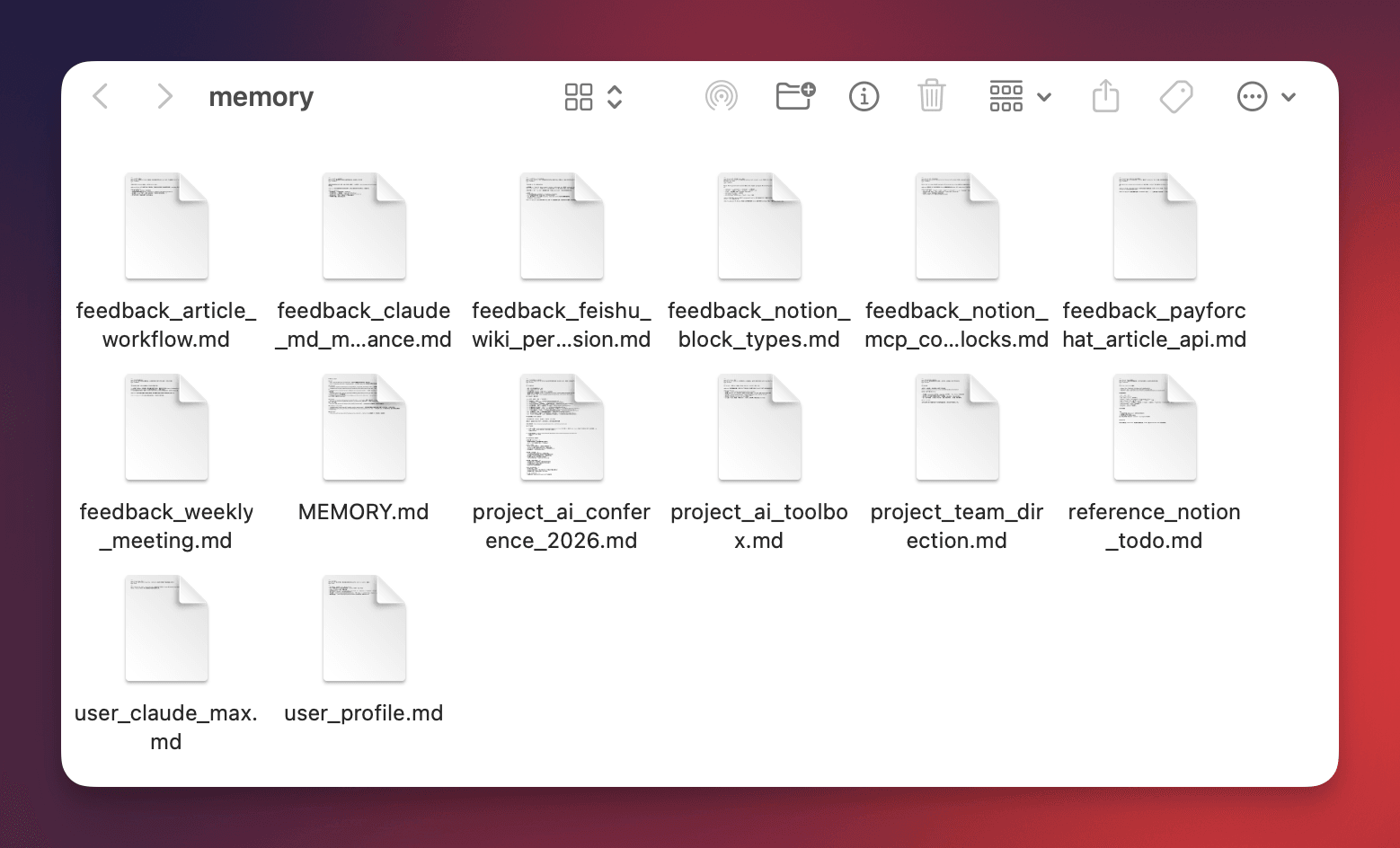This screenshot has height=848, width=1400.
Task: Click the 'project_ai_conference_2026.md' name text
Action: tap(562, 526)
